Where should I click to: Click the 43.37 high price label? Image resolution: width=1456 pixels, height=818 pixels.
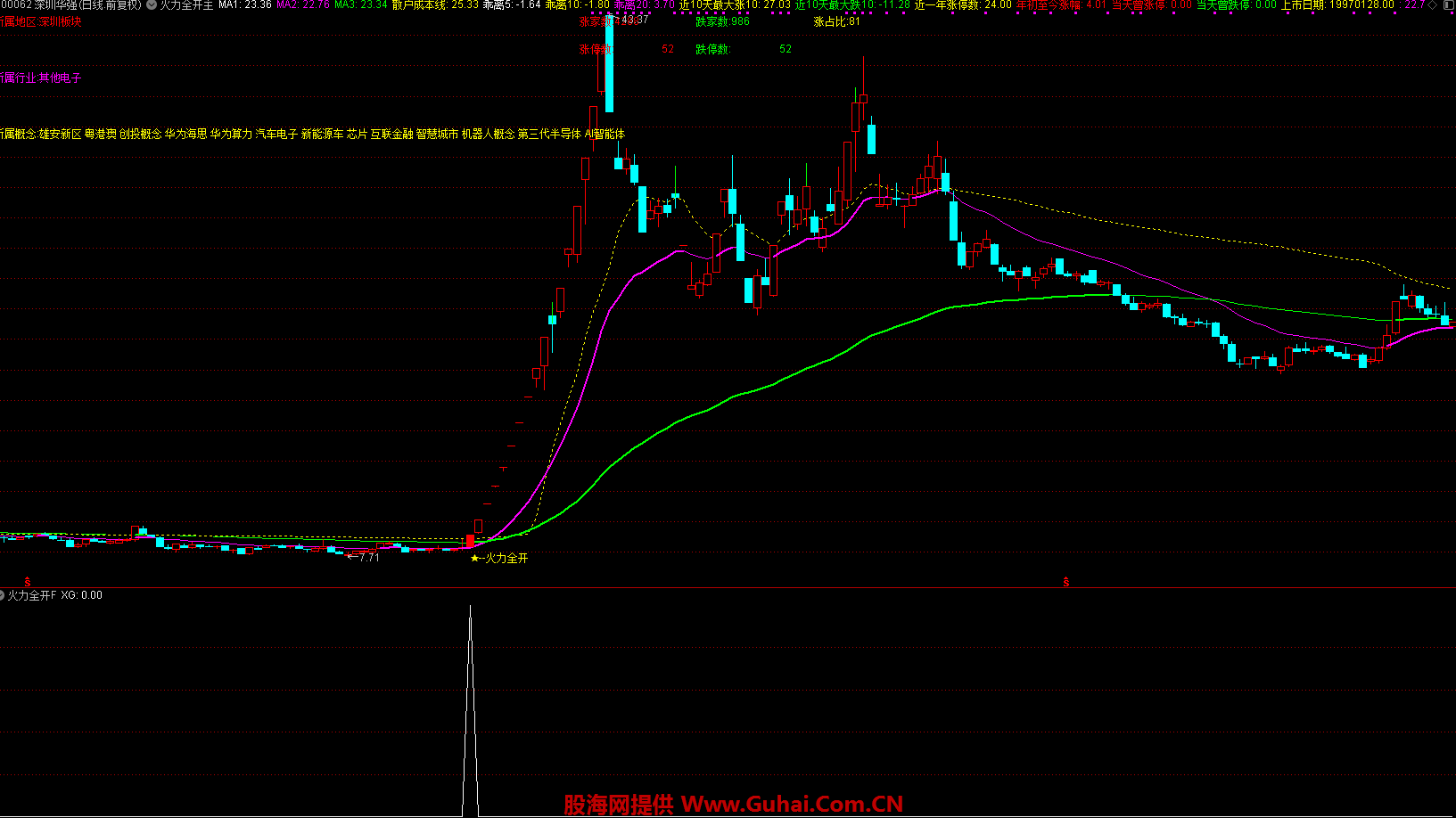point(635,20)
